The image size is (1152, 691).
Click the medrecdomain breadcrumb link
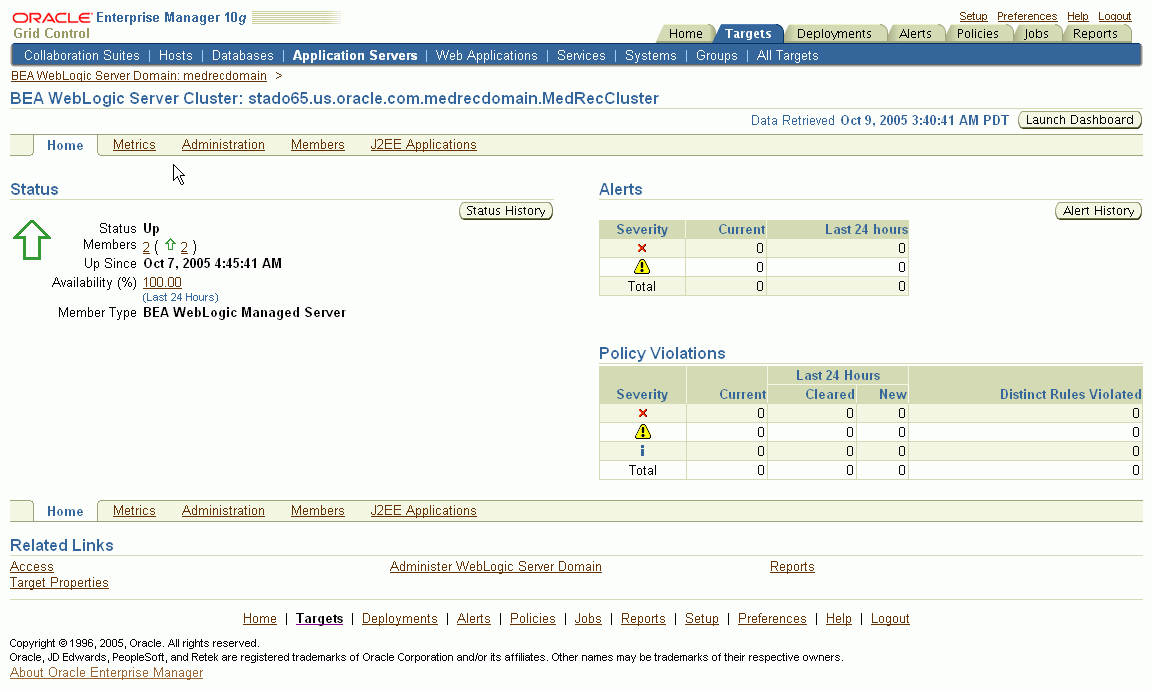pos(139,75)
